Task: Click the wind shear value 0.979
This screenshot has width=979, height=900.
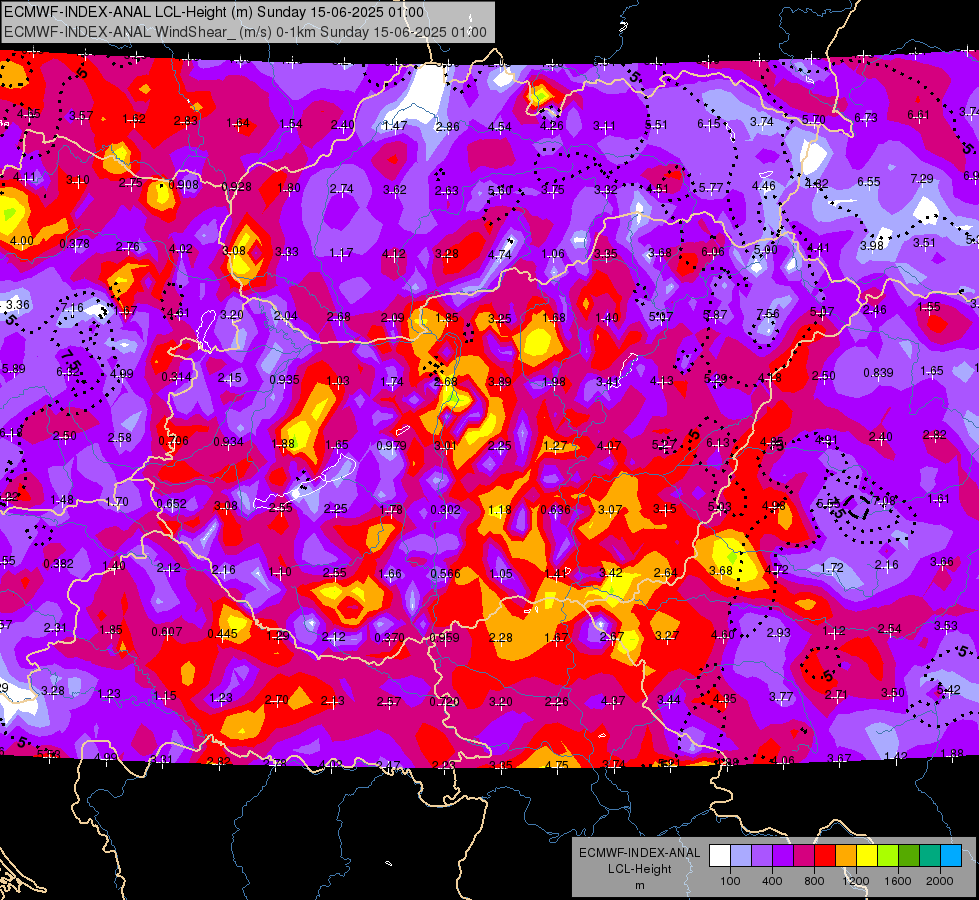Action: tap(391, 445)
